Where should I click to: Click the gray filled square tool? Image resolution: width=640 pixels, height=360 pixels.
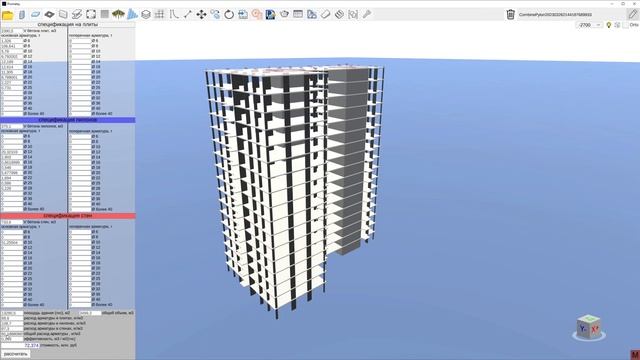click(x=104, y=15)
